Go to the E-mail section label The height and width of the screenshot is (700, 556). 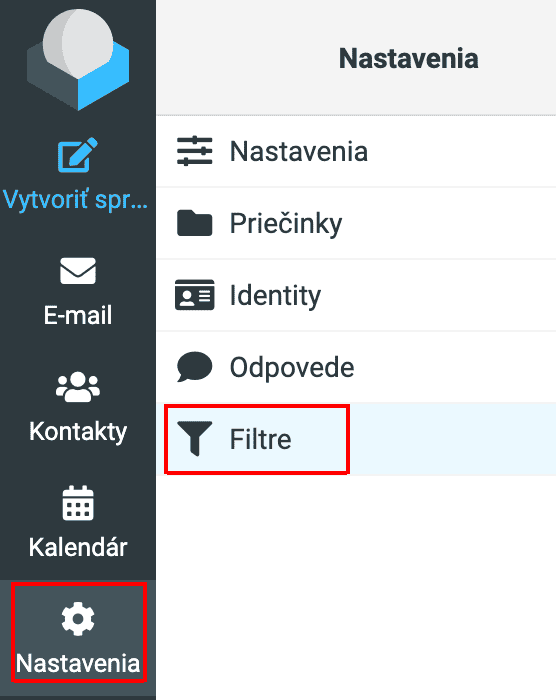click(x=78, y=315)
